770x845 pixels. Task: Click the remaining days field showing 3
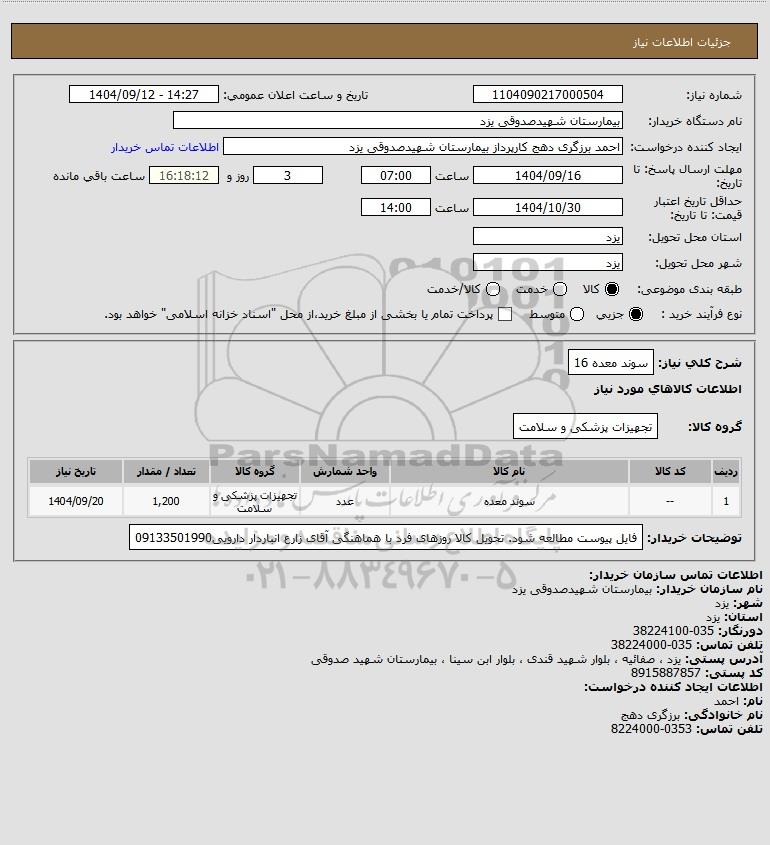tap(288, 175)
